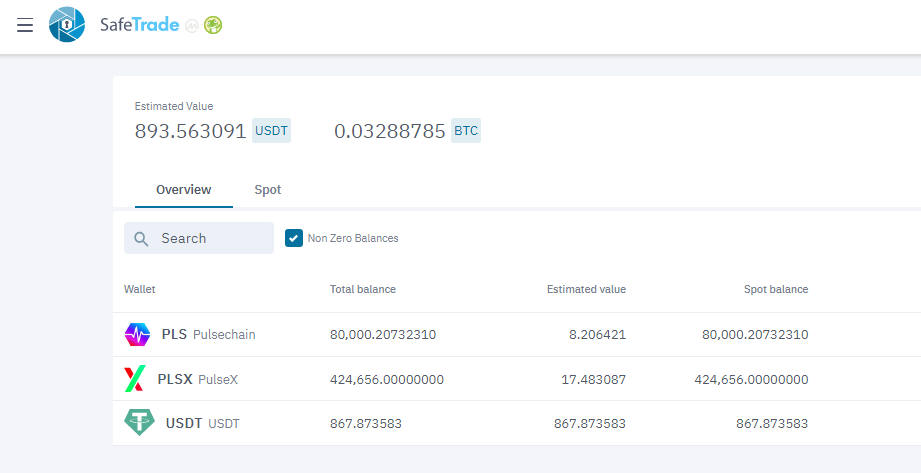Screen dimensions: 921x473
Task: Click the Pulsechain PLS coin icon
Action: [137, 334]
